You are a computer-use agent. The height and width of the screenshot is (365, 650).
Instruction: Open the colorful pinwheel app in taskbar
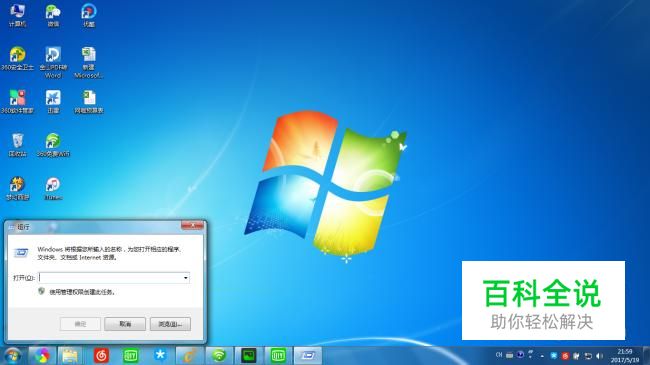42,355
